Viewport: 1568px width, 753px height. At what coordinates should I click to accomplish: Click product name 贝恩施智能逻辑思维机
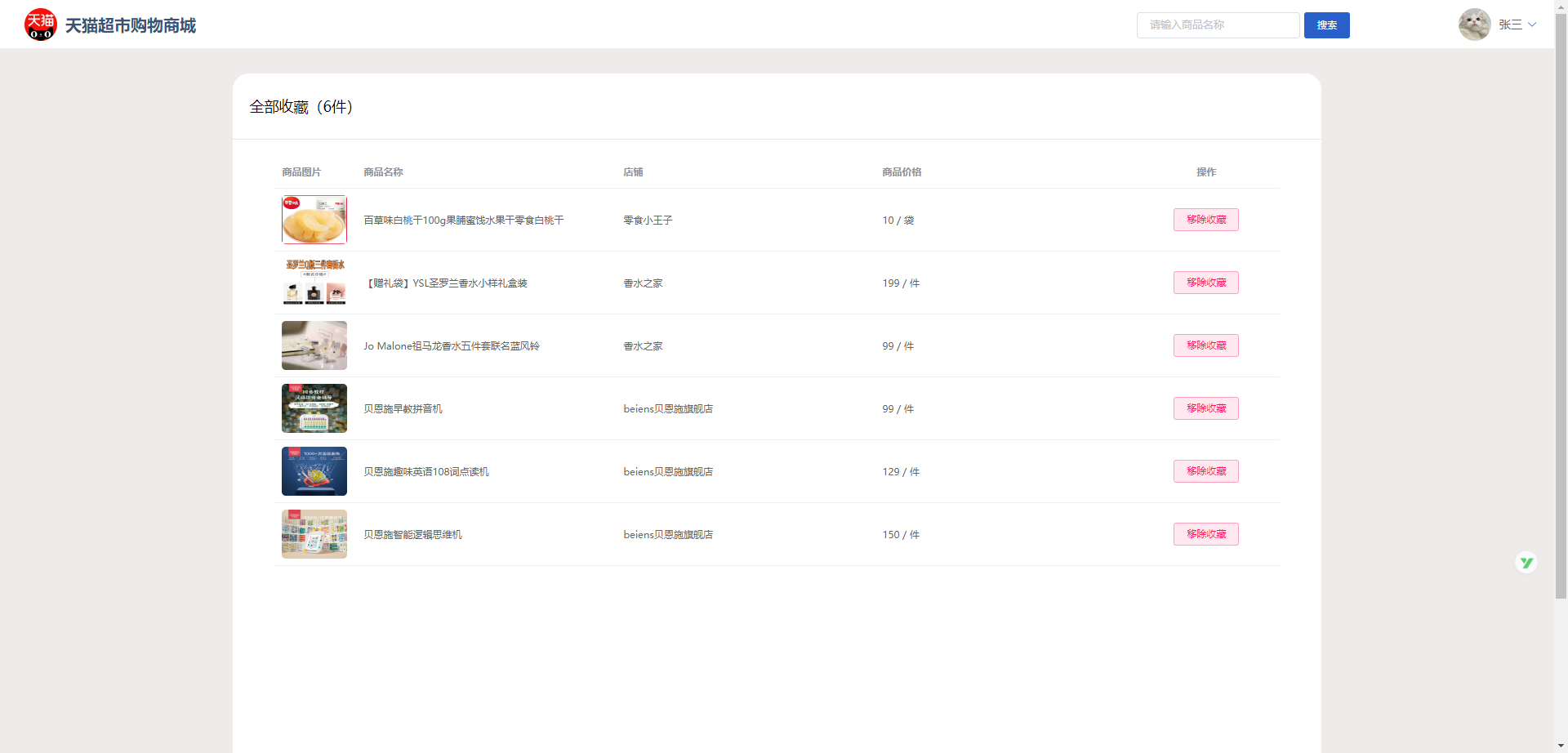coord(412,535)
